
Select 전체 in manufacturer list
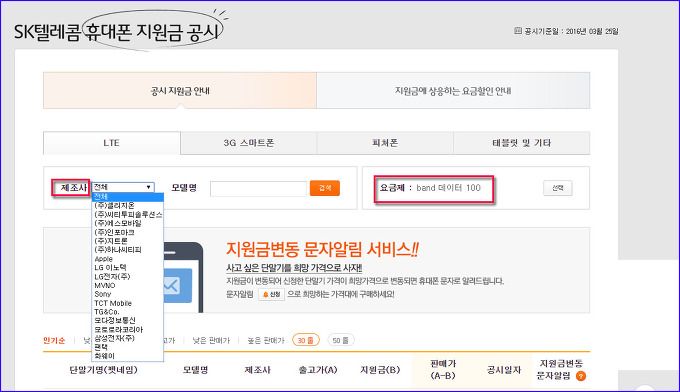pos(128,196)
